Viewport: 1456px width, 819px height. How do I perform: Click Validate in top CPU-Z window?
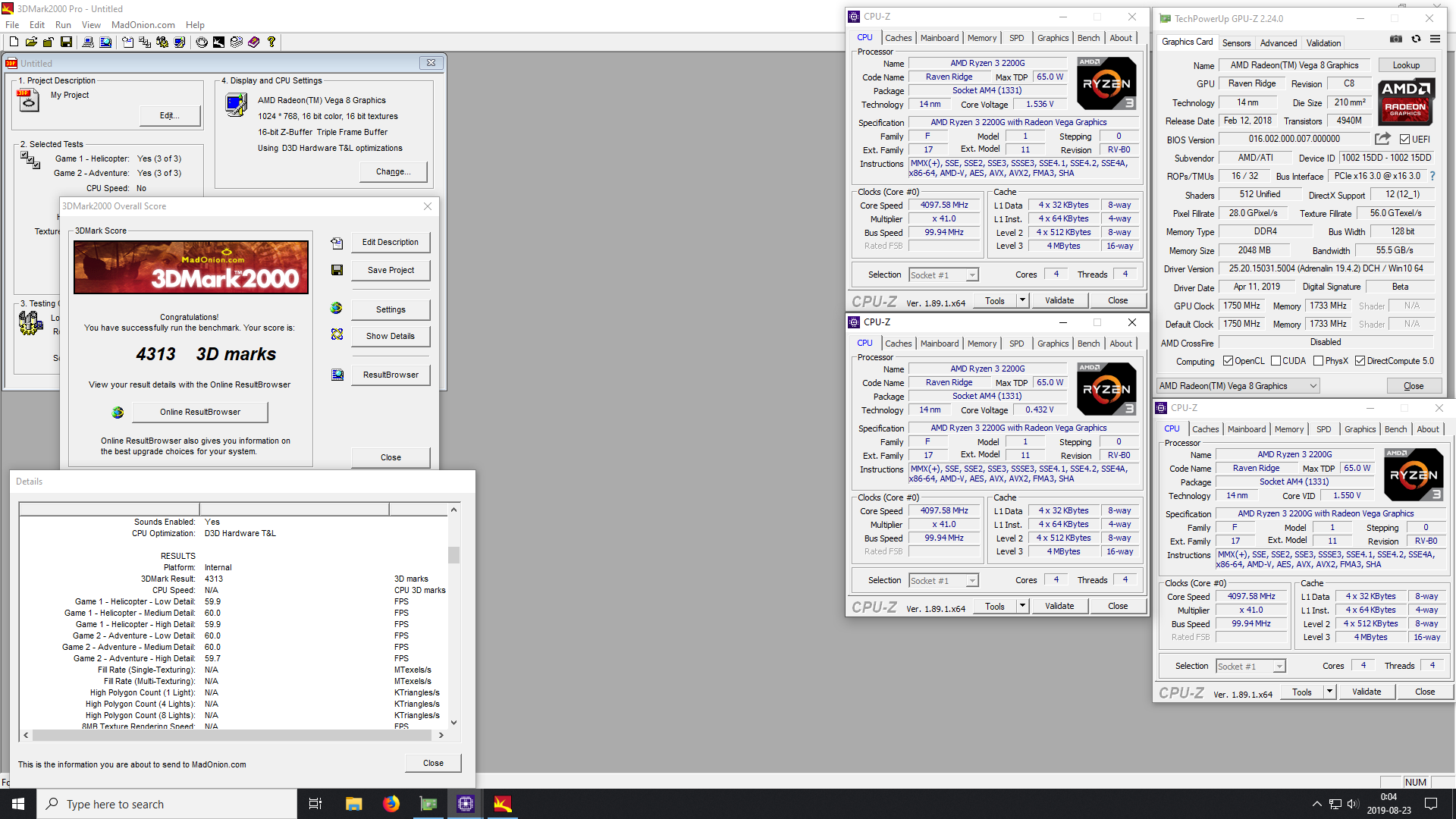pyautogui.click(x=1059, y=300)
